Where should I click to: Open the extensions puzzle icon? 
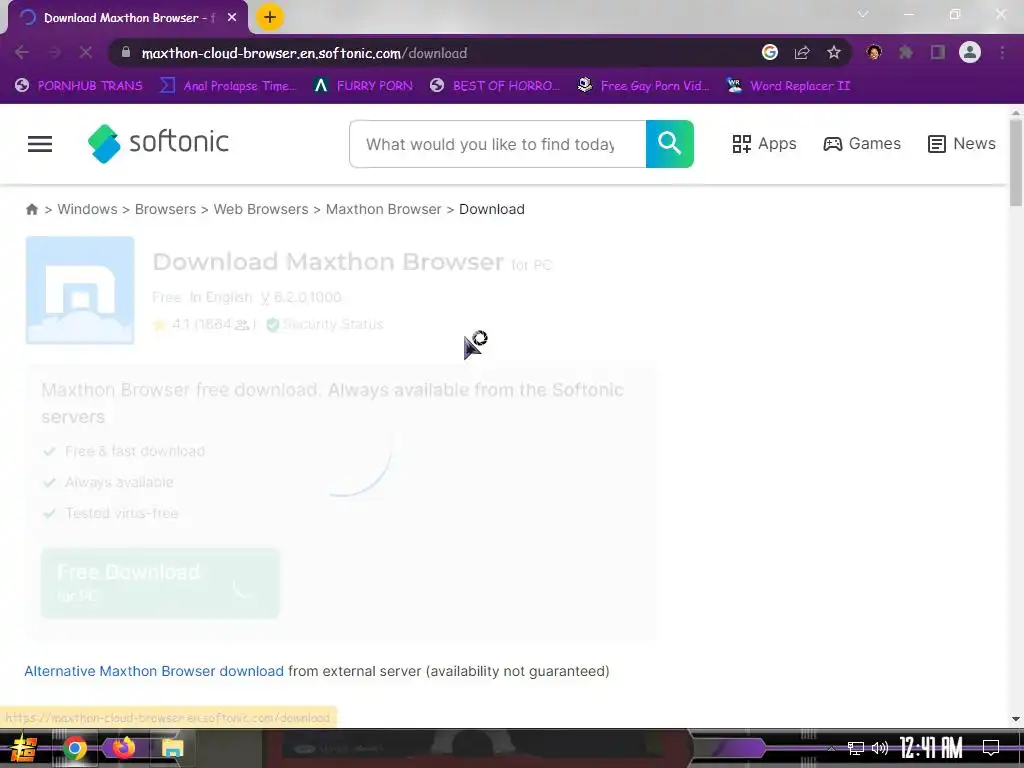point(906,52)
